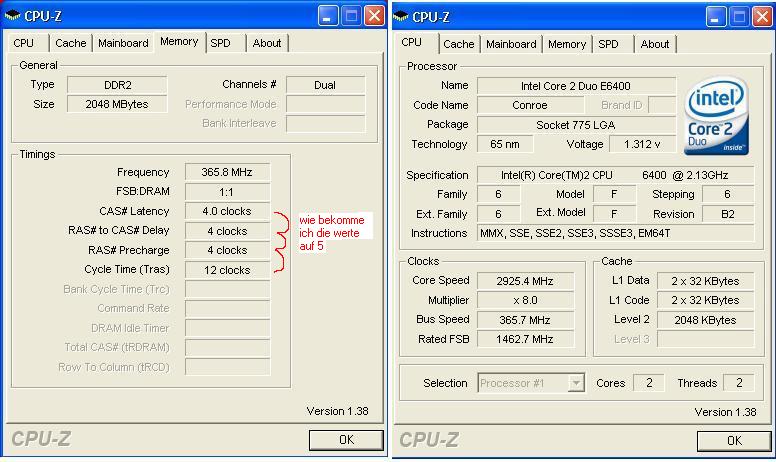
Task: Click the Voltage value 1.312 v
Action: pyautogui.click(x=642, y=144)
